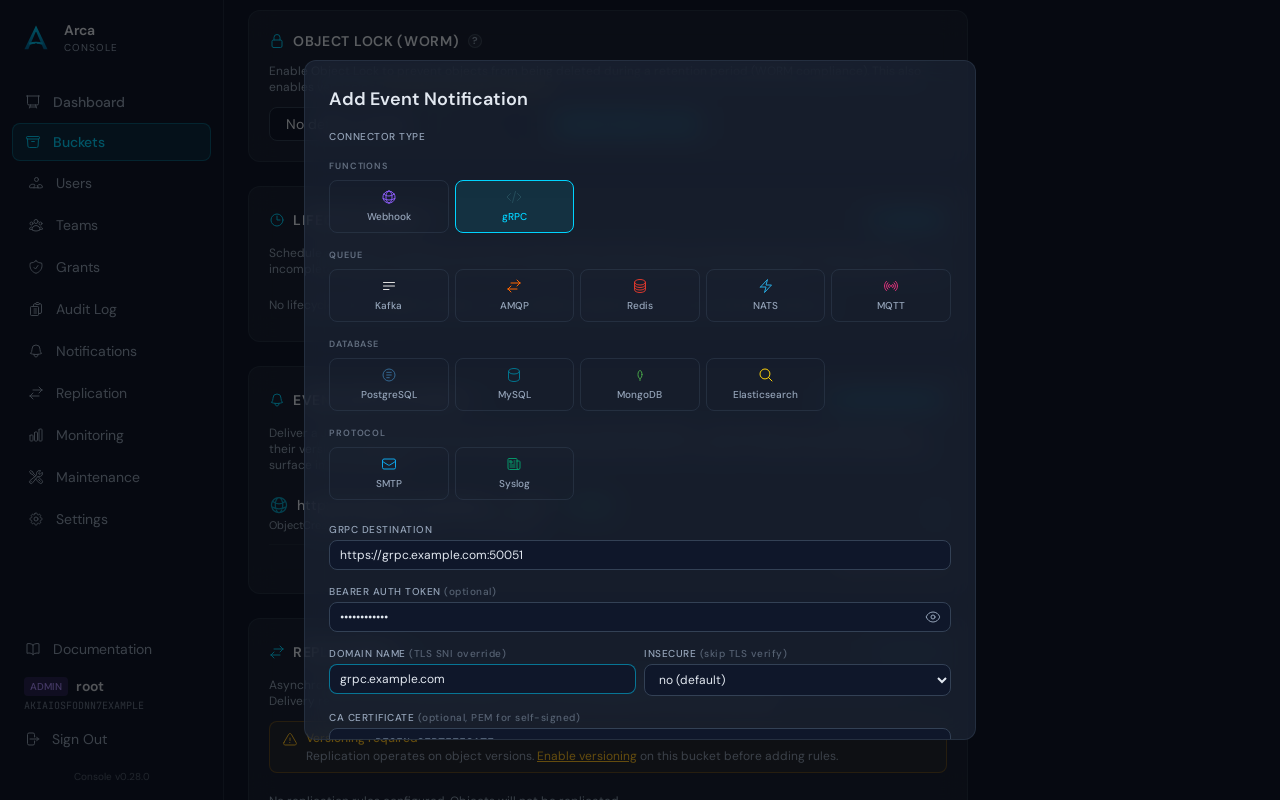Open the Monitoring page
This screenshot has height=800, width=1280.
pyautogui.click(x=111, y=435)
